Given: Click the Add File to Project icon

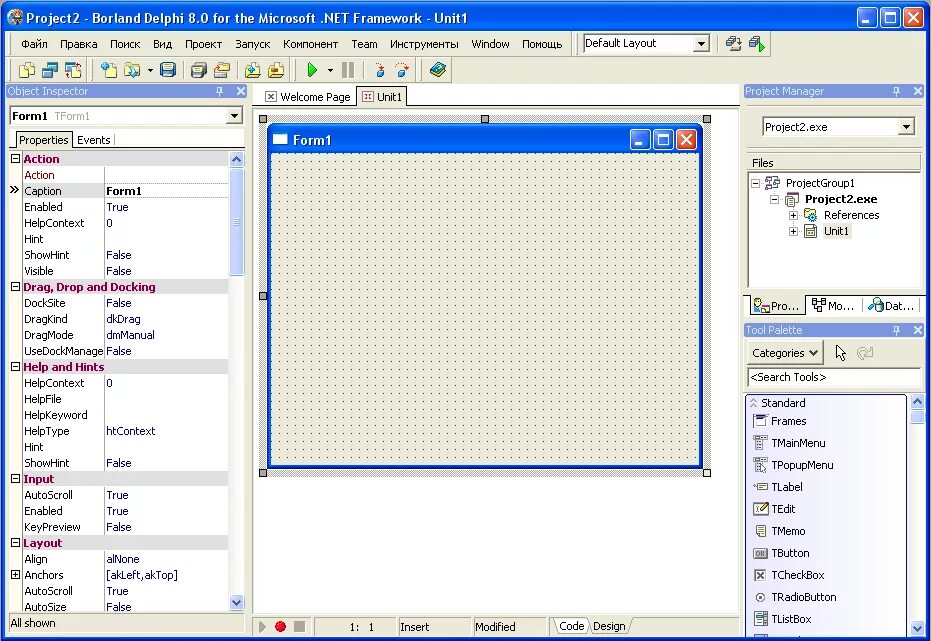Looking at the screenshot, I should point(253,70).
